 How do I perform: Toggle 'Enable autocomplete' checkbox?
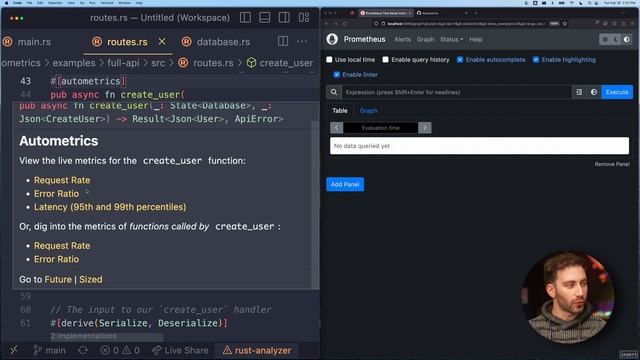[x=460, y=60]
